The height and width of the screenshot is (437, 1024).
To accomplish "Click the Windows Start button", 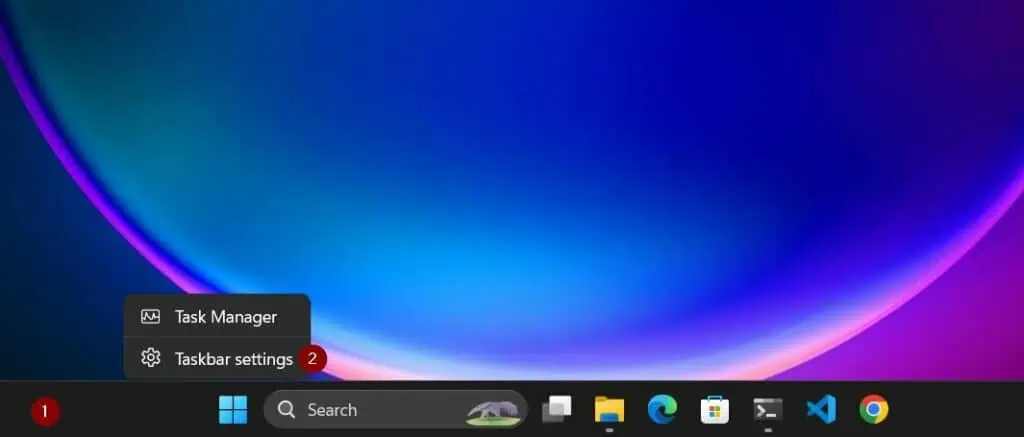I will [233, 410].
